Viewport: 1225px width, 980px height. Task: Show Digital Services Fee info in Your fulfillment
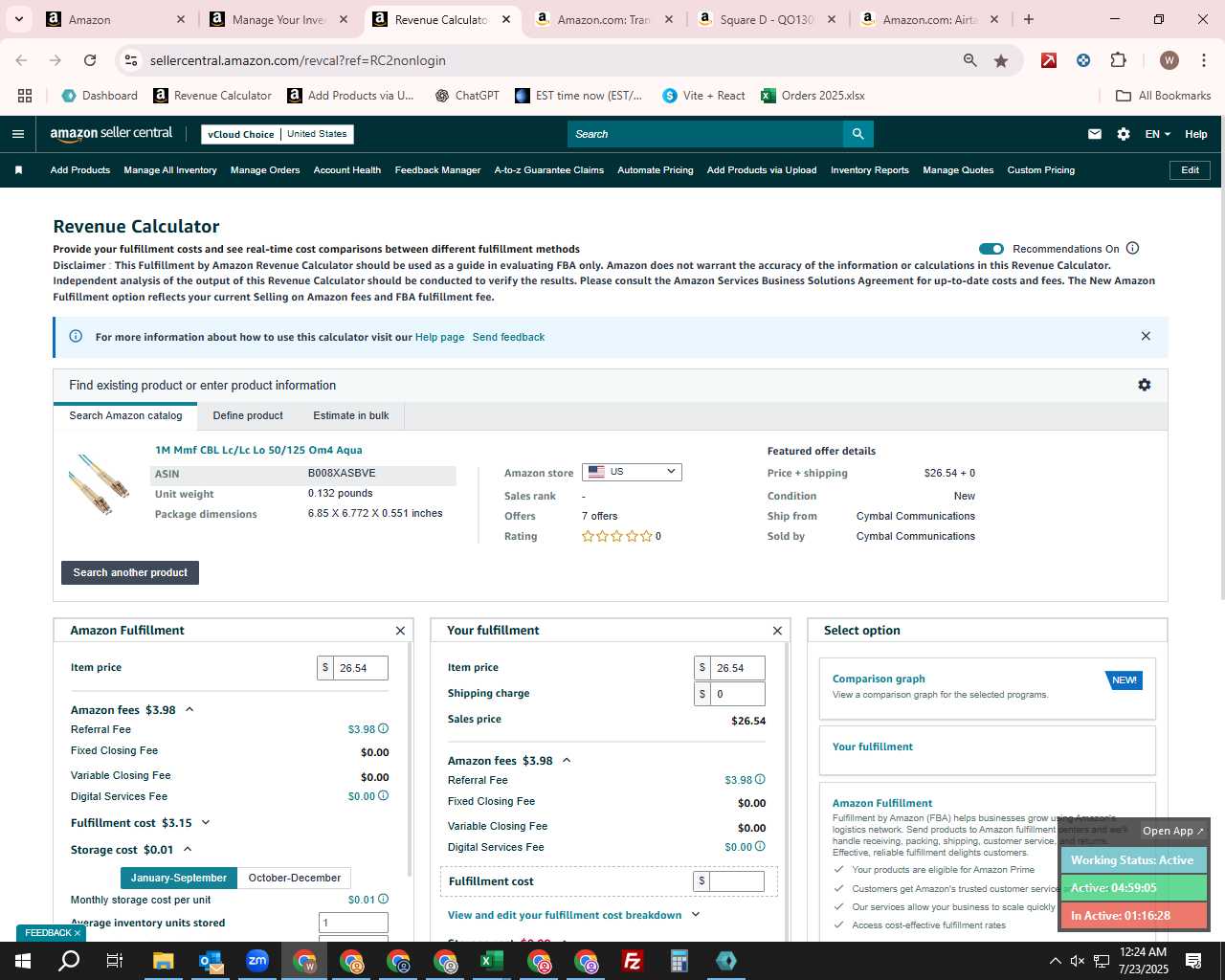[760, 847]
